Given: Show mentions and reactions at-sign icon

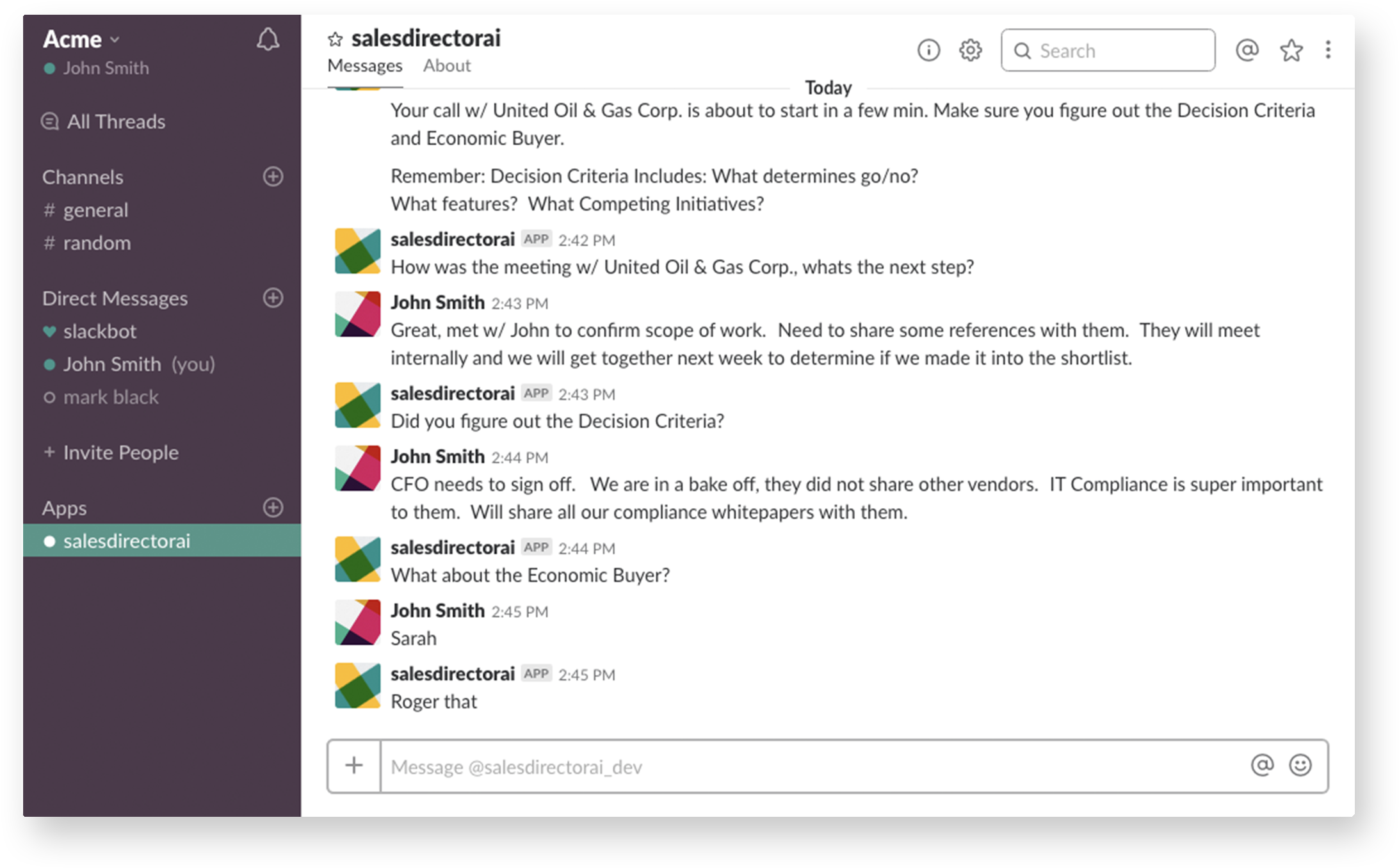Looking at the screenshot, I should pyautogui.click(x=1247, y=50).
